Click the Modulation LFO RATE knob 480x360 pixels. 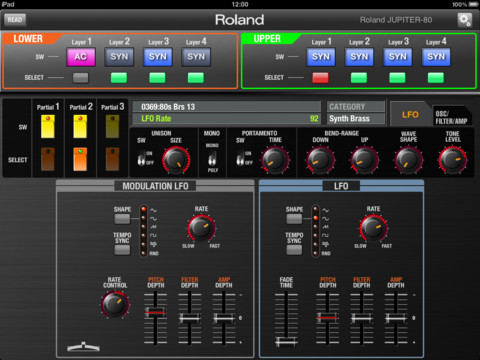click(201, 229)
